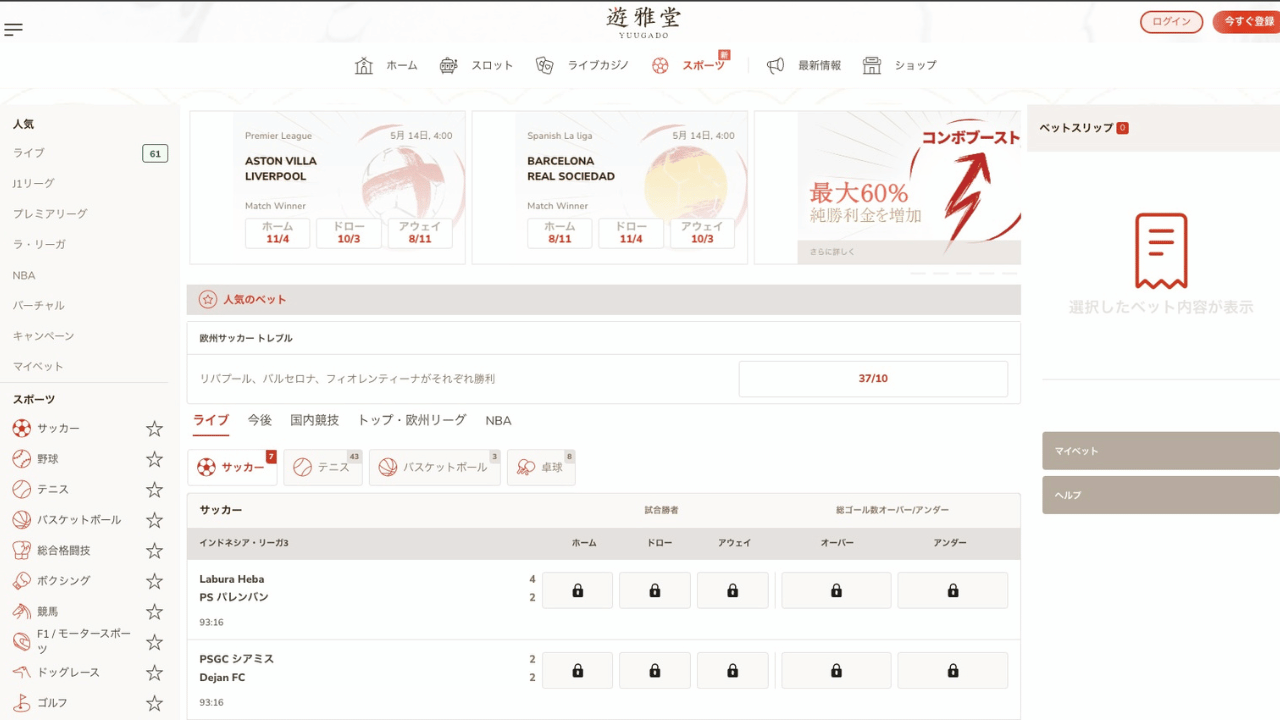Click basketball icon in sidebar list
The image size is (1280, 720).
point(22,520)
